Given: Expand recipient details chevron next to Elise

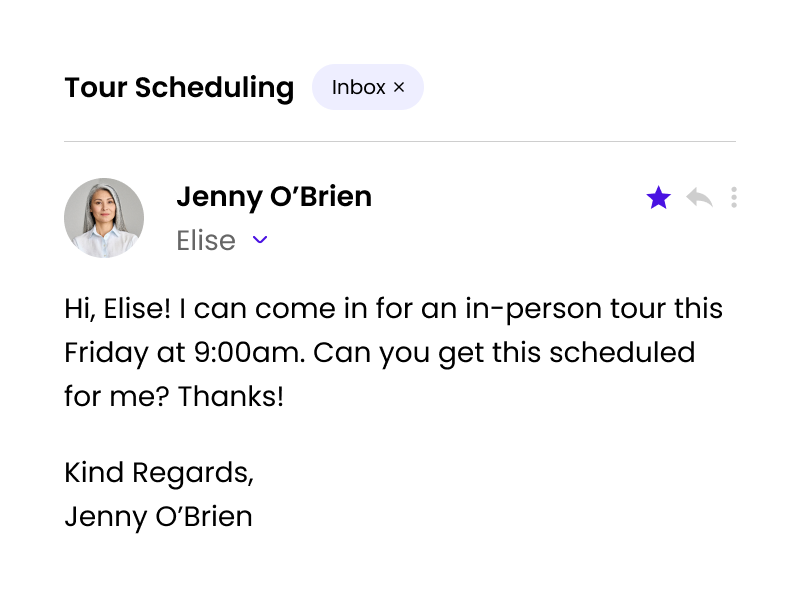Looking at the screenshot, I should (260, 240).
